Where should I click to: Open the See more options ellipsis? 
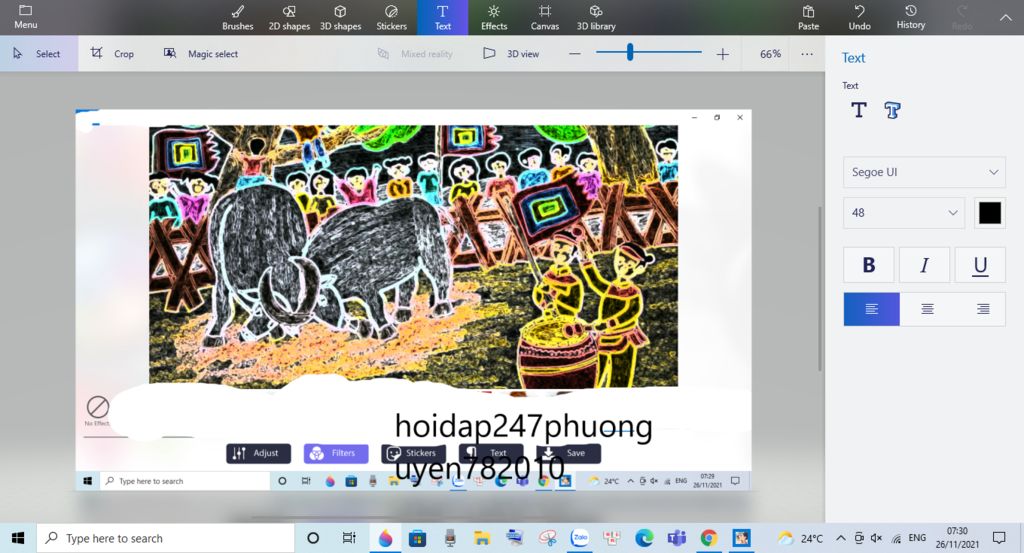click(807, 54)
